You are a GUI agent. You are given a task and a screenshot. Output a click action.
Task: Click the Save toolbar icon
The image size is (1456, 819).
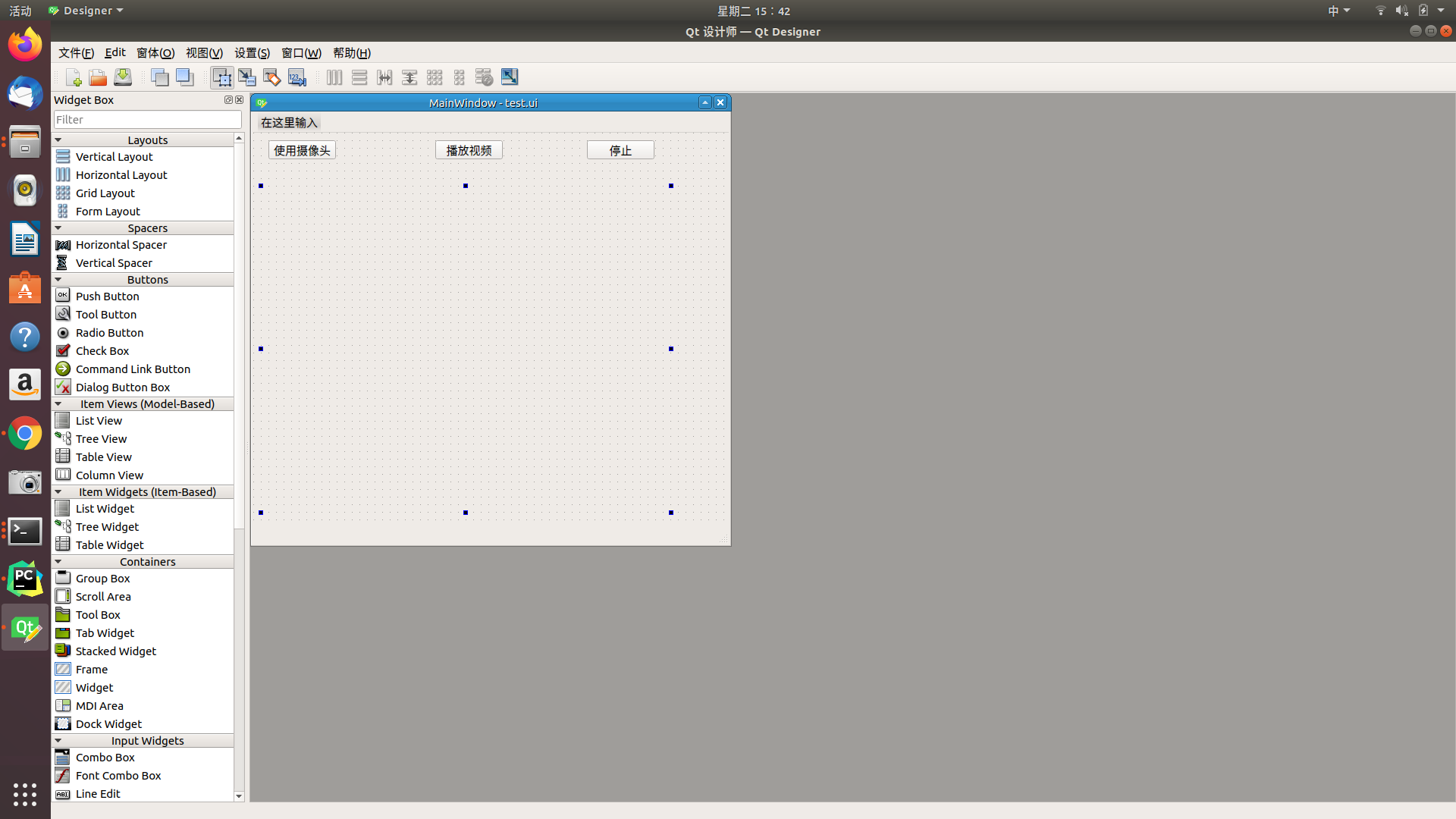tap(122, 77)
